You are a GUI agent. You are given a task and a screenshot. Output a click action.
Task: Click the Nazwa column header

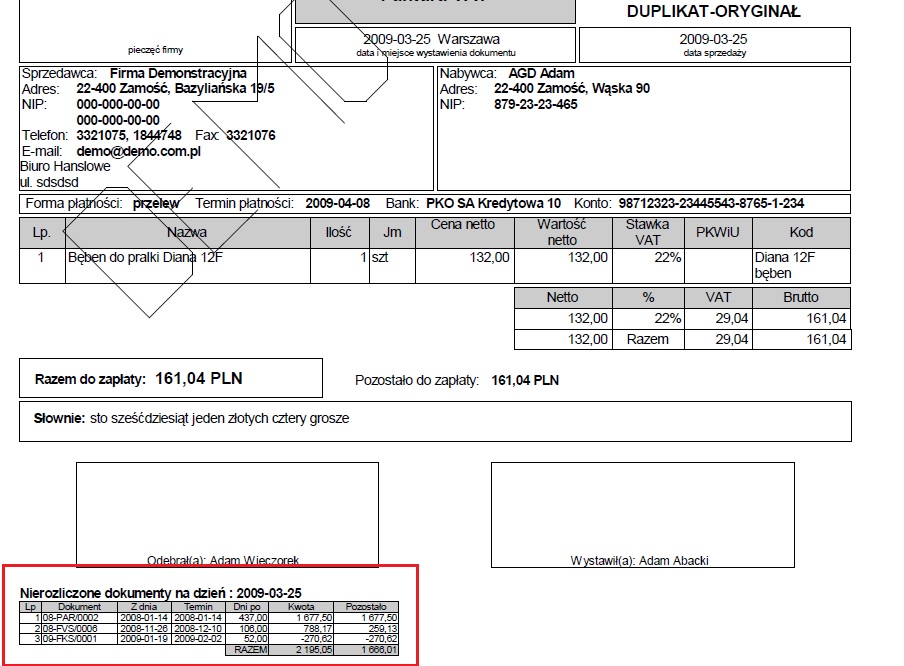point(187,232)
